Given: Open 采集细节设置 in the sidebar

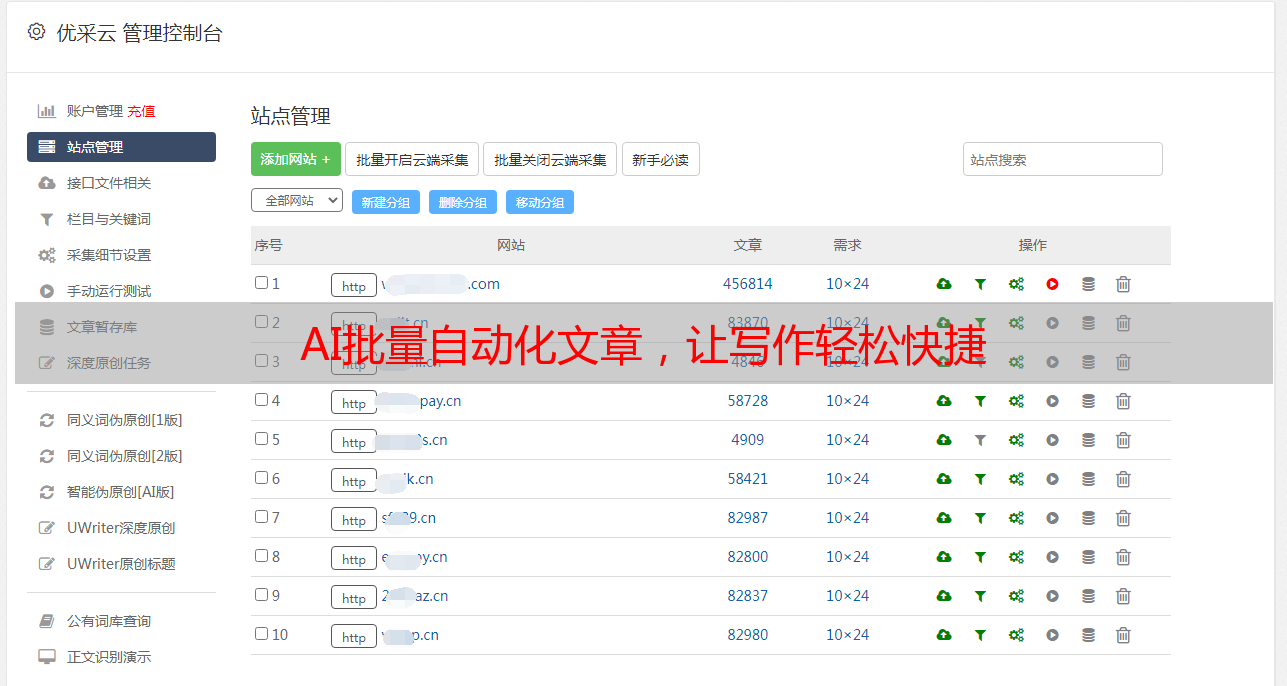Looking at the screenshot, I should 109,255.
